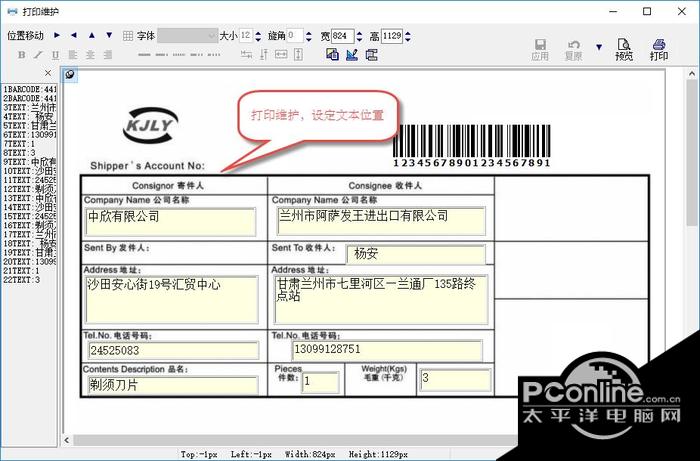Select the Pieces field showing 1

pyautogui.click(x=320, y=383)
